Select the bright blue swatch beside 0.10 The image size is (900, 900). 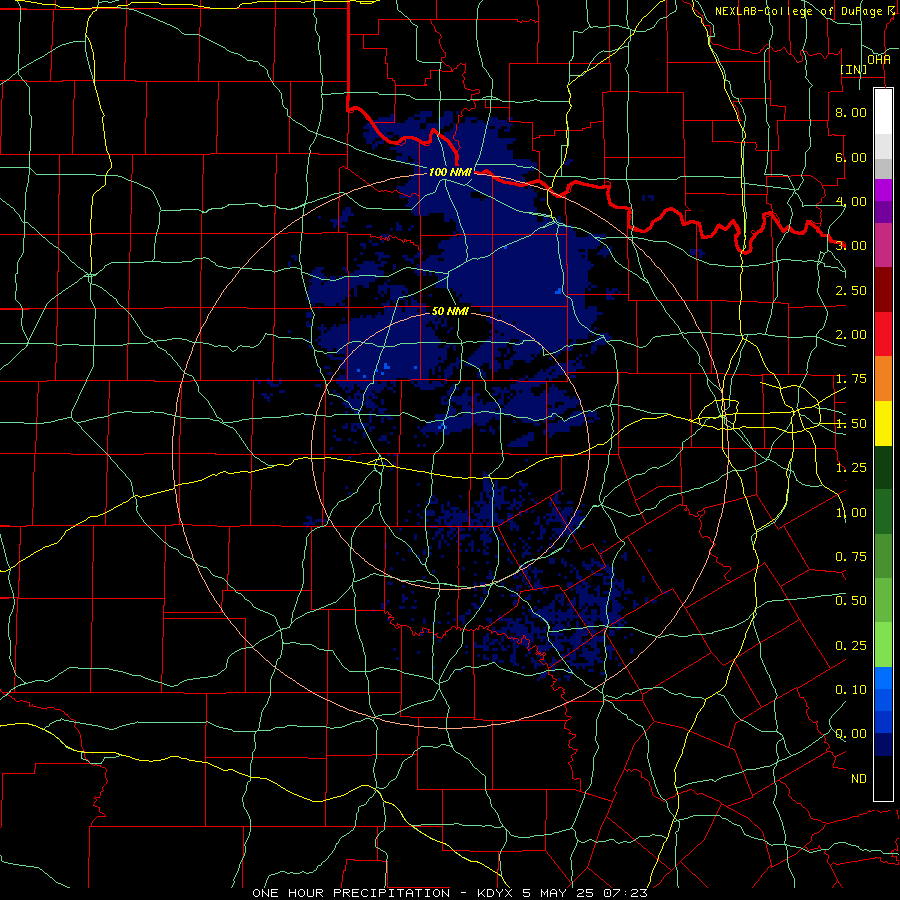click(883, 678)
